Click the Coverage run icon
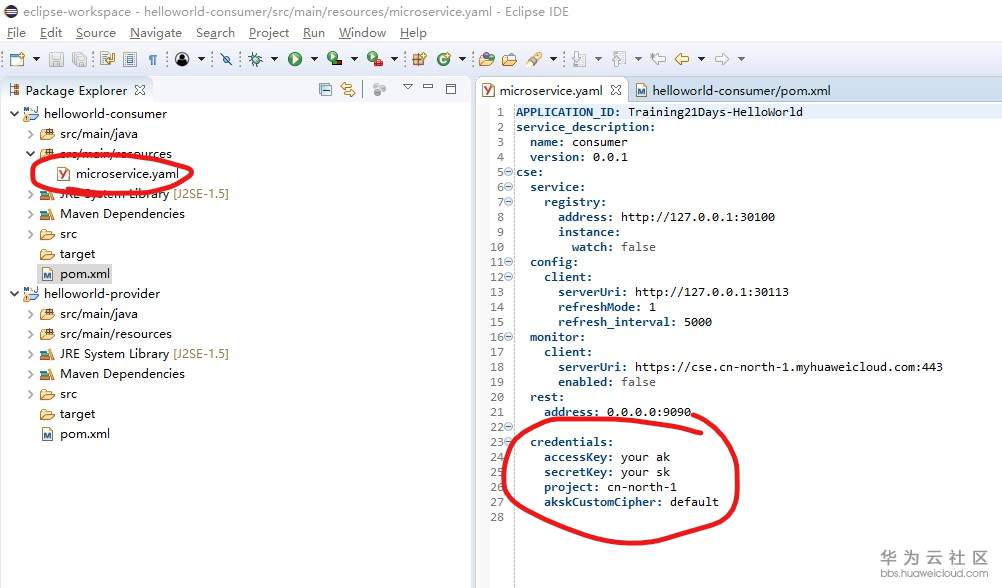Image resolution: width=1002 pixels, height=588 pixels. click(x=334, y=59)
